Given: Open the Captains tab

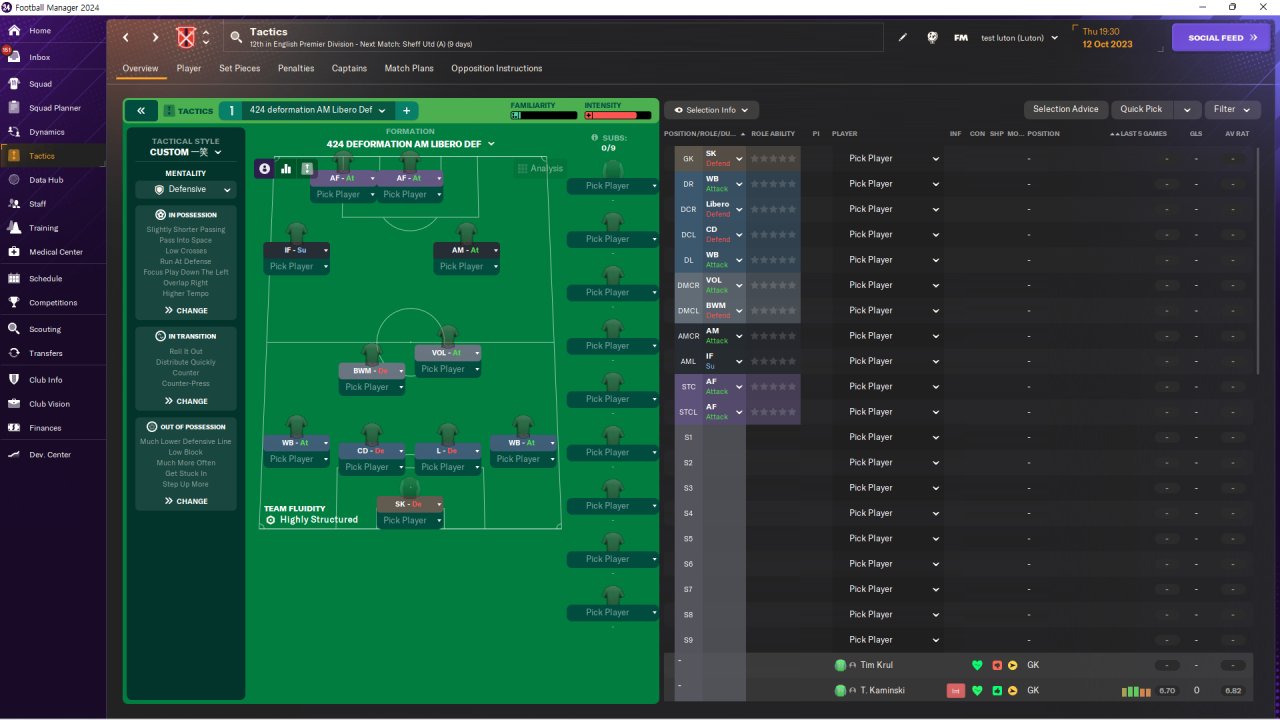Looking at the screenshot, I should 349,69.
